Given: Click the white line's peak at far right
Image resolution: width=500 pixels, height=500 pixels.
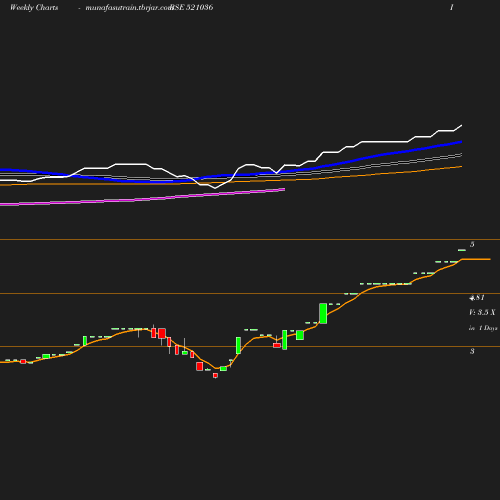Looking at the screenshot, I should (x=461, y=126).
